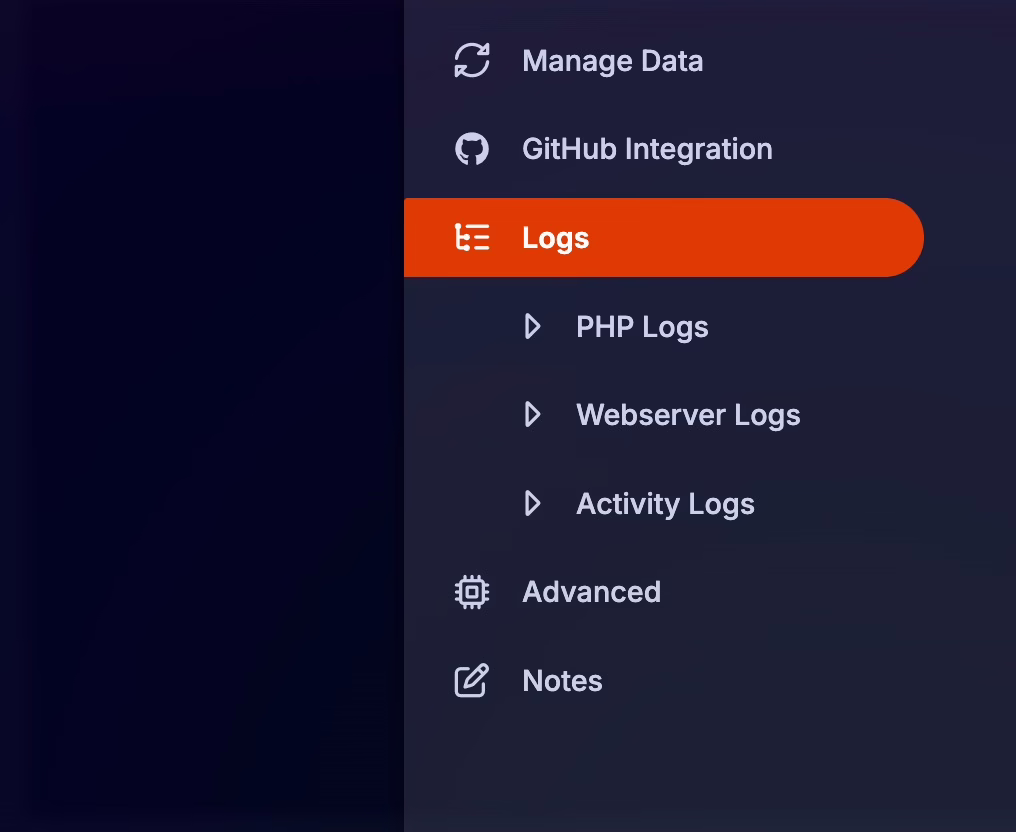
Task: Open the Manage Data menu item
Action: [x=612, y=61]
